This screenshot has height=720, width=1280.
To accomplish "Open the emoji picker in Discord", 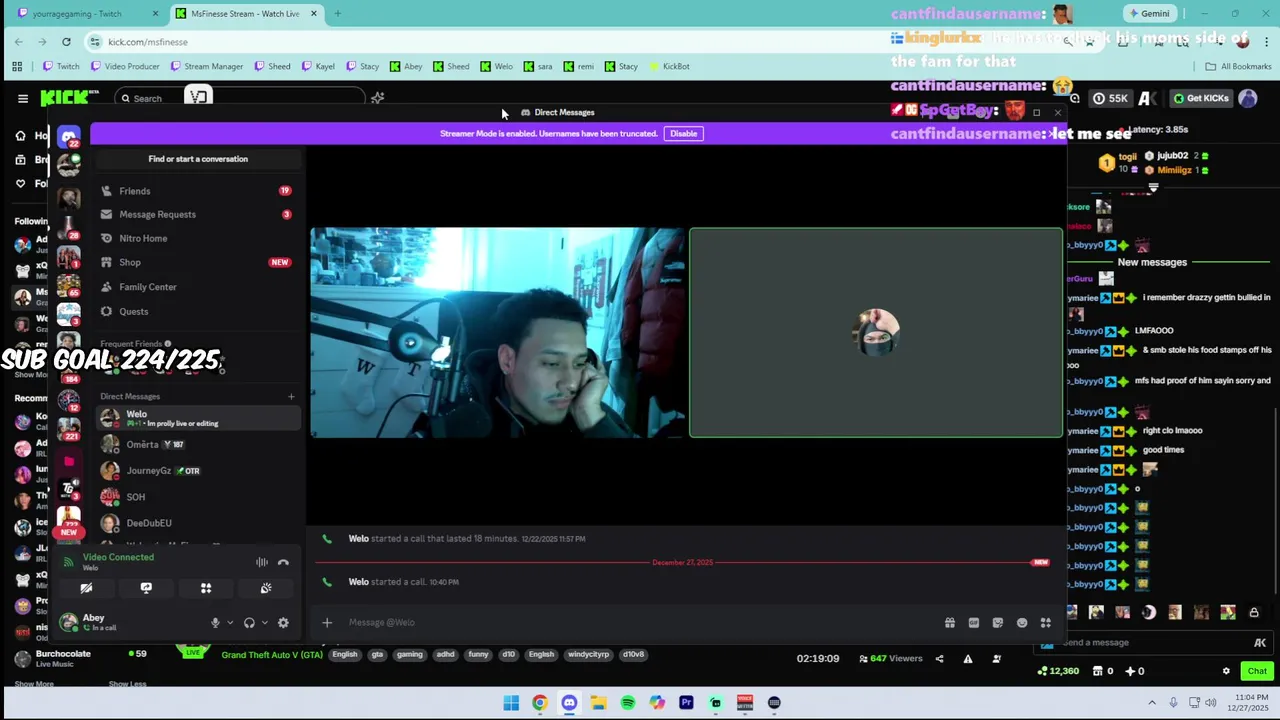I will (x=1021, y=622).
